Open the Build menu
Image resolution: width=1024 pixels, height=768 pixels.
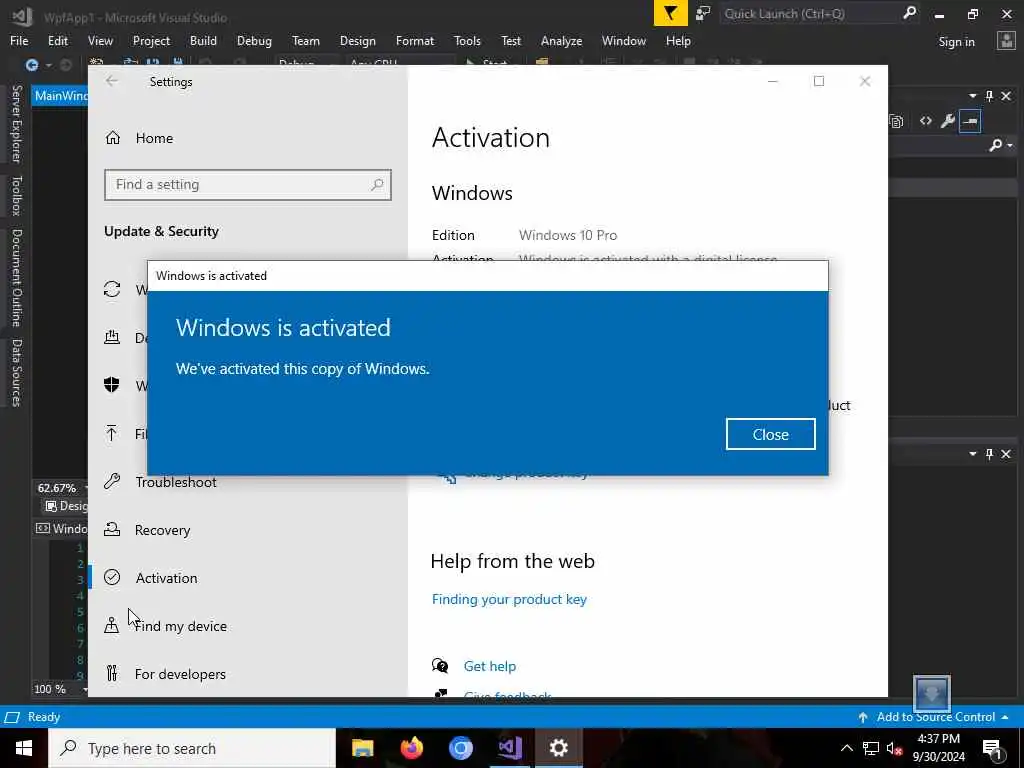coord(203,40)
